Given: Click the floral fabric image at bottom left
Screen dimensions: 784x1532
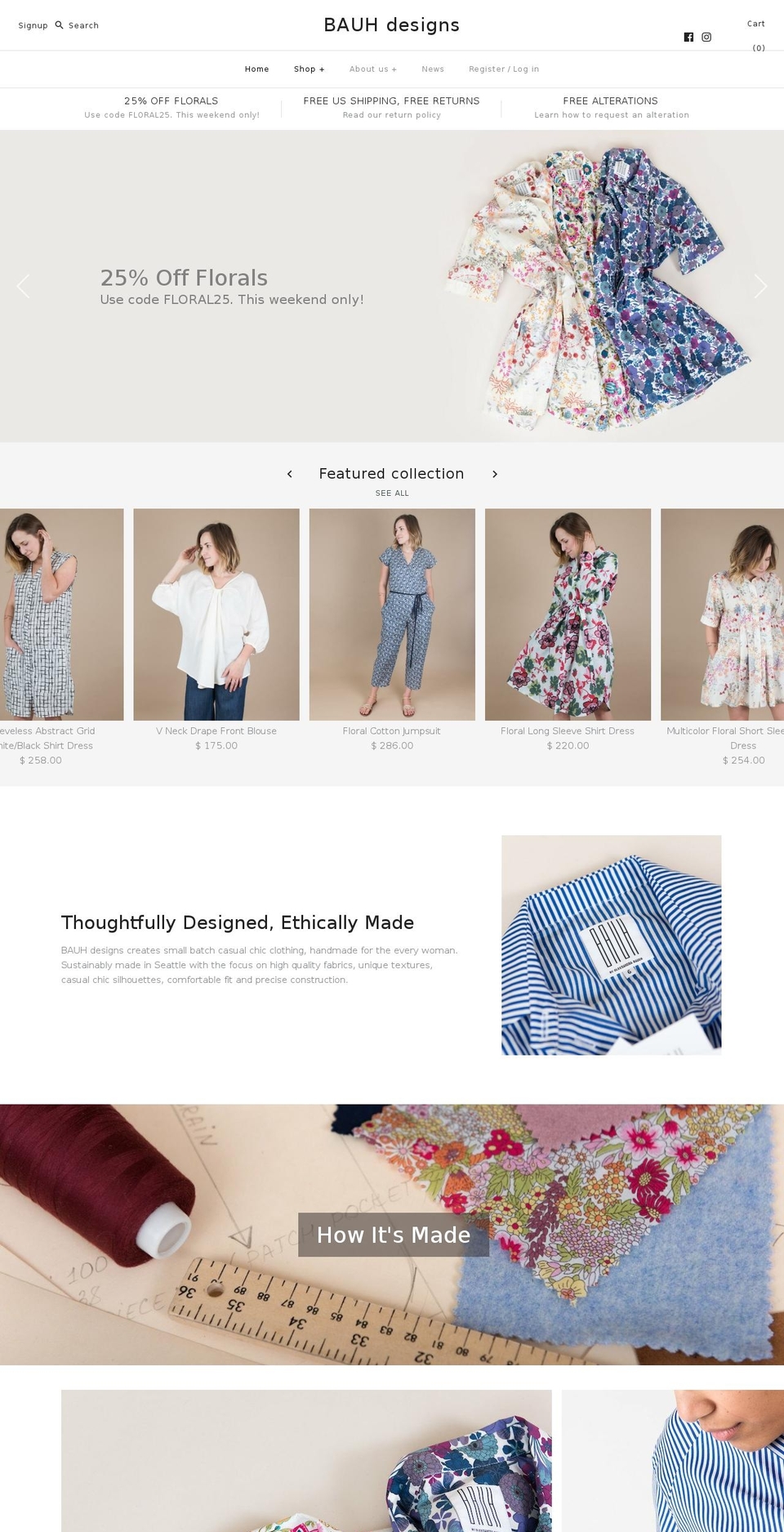Looking at the screenshot, I should (306, 1461).
